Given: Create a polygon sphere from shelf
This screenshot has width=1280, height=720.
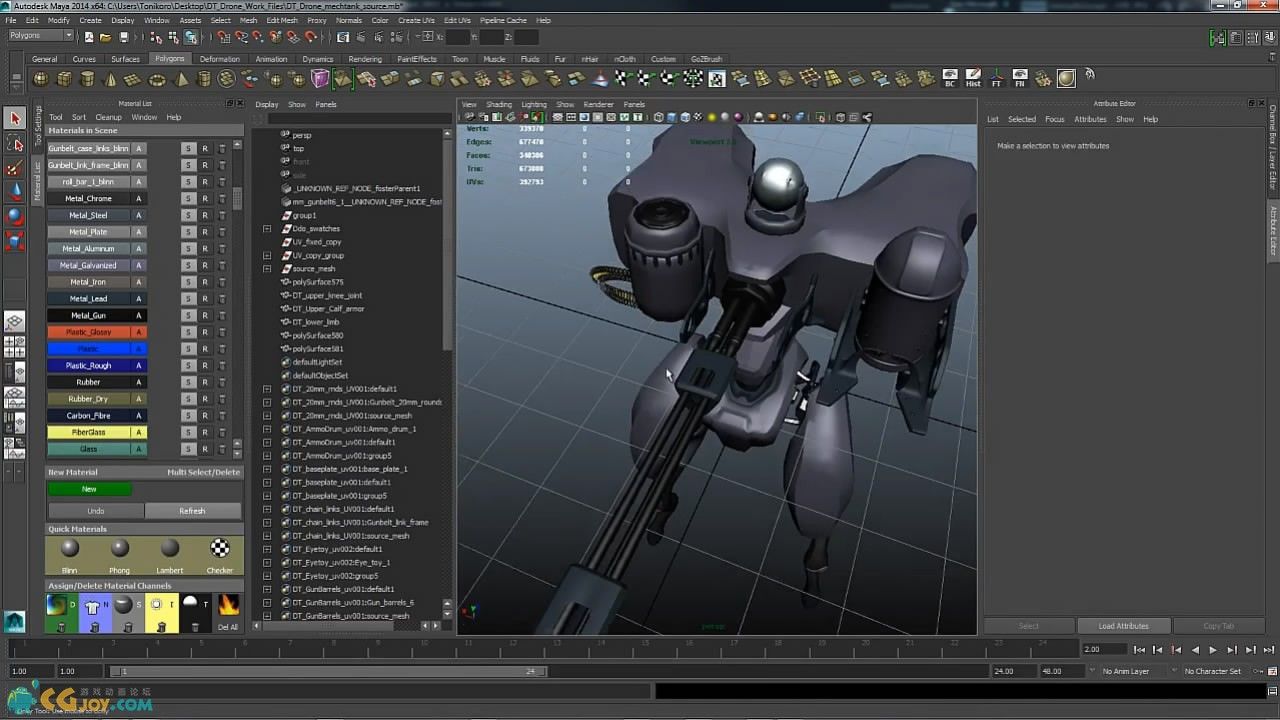Looking at the screenshot, I should [41, 79].
